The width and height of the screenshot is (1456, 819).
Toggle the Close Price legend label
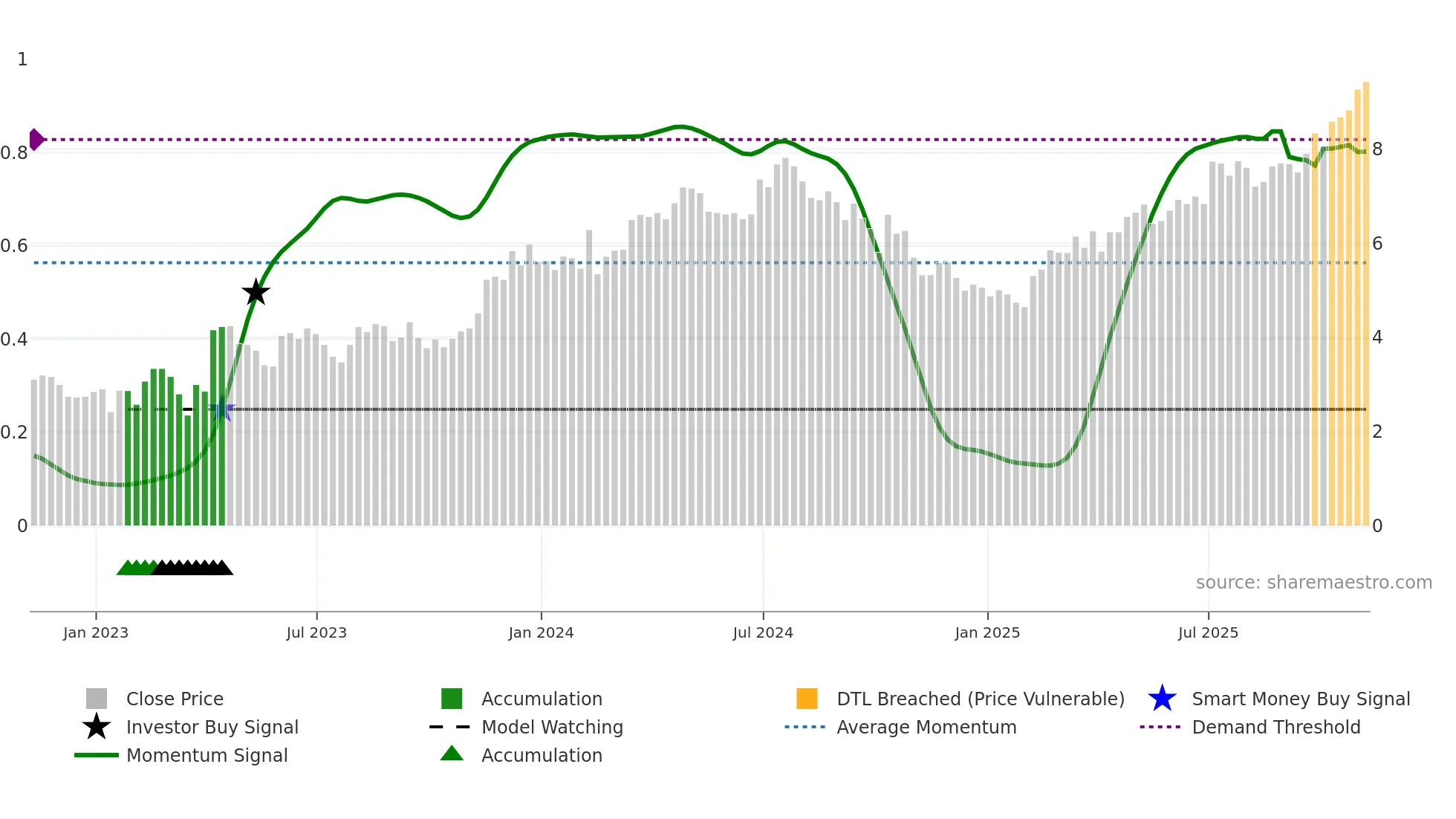pyautogui.click(x=175, y=699)
